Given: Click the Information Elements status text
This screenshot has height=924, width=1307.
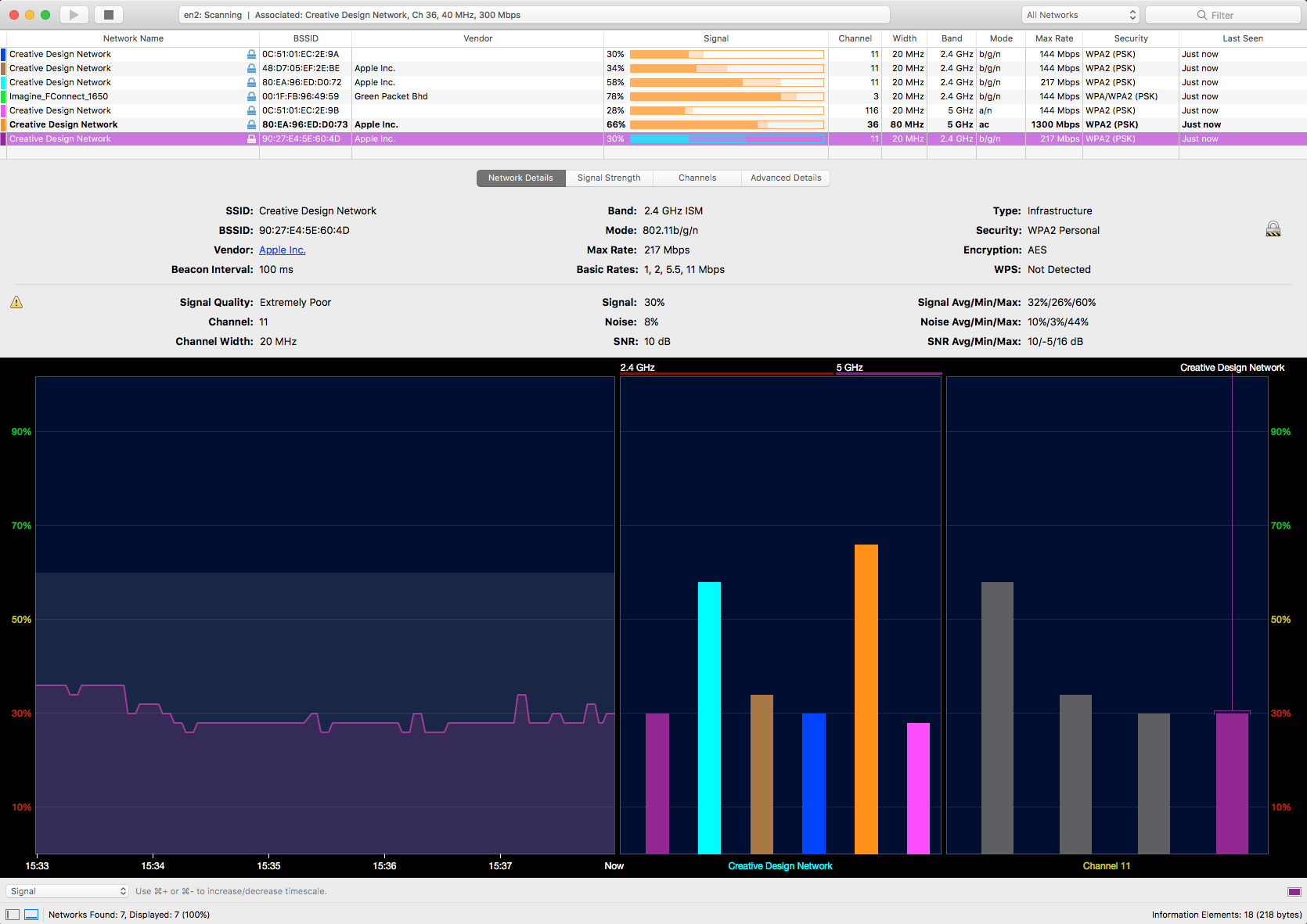Looking at the screenshot, I should pos(1227,915).
